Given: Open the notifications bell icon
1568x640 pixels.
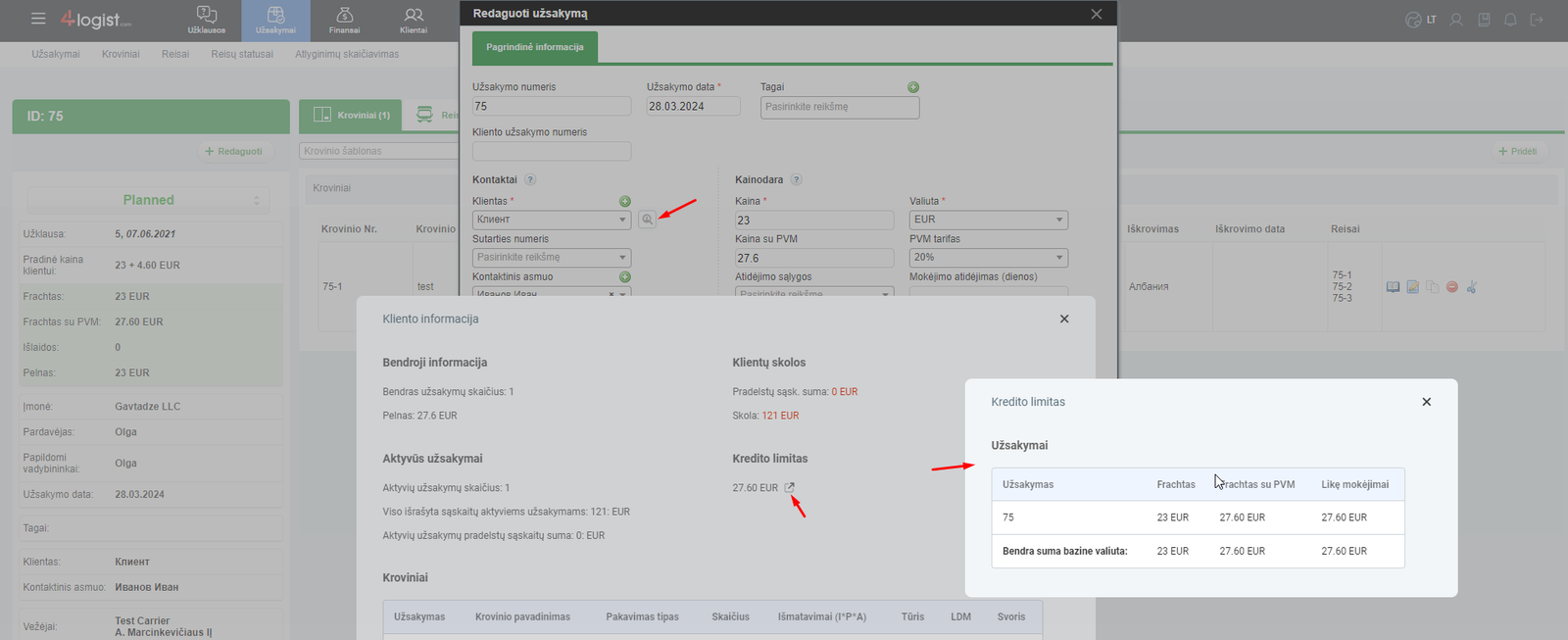Looking at the screenshot, I should [x=1510, y=20].
